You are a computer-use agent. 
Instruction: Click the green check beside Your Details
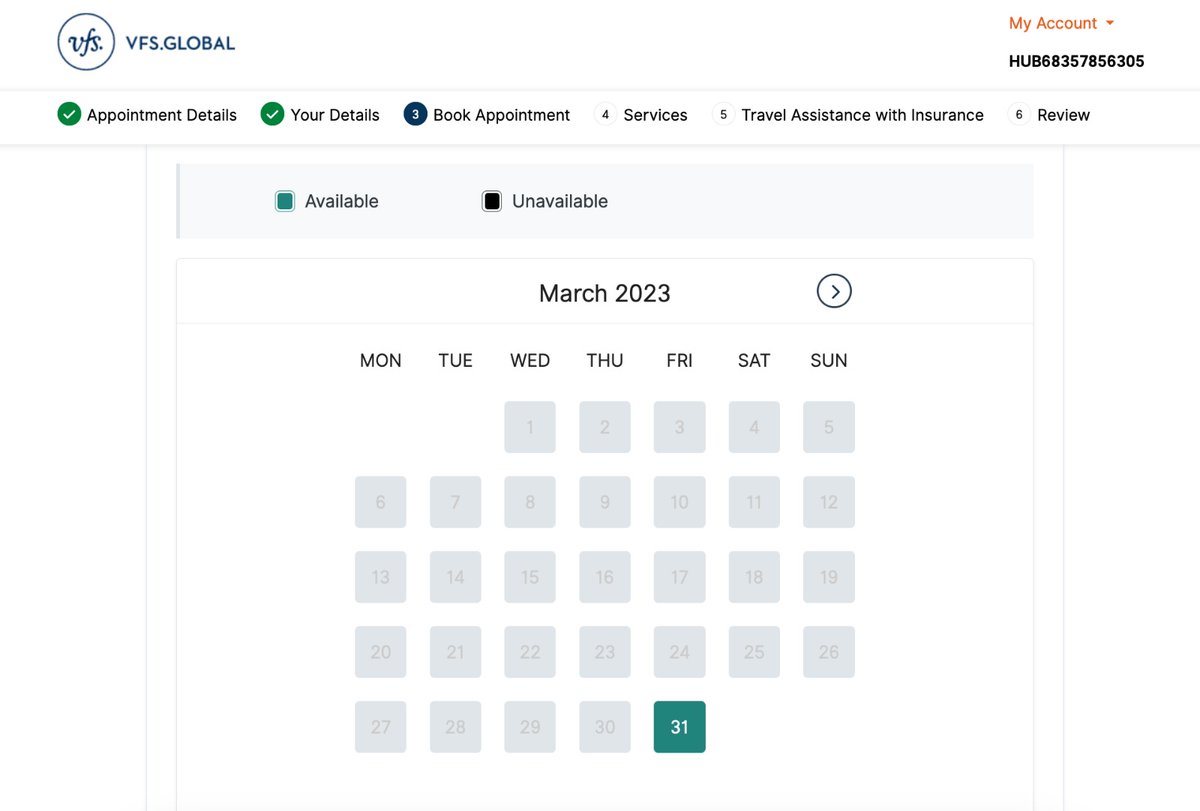(272, 115)
